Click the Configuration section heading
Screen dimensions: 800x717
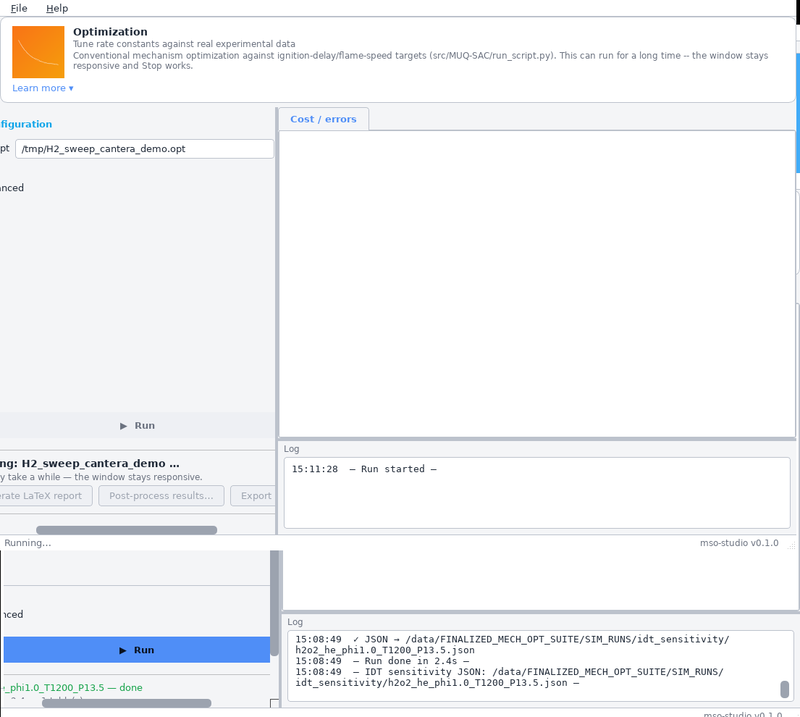point(26,124)
